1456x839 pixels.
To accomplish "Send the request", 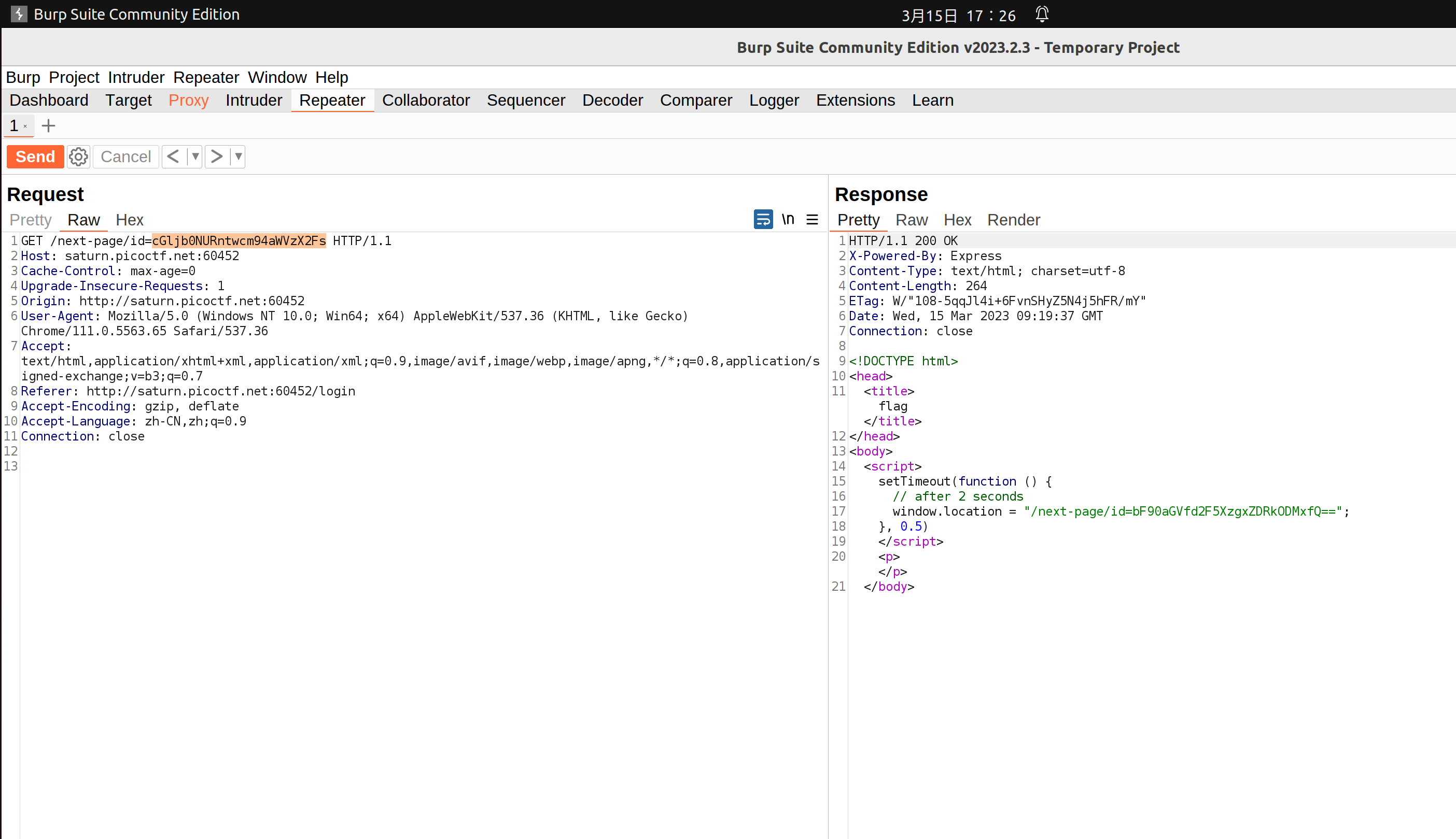I will pyautogui.click(x=35, y=157).
